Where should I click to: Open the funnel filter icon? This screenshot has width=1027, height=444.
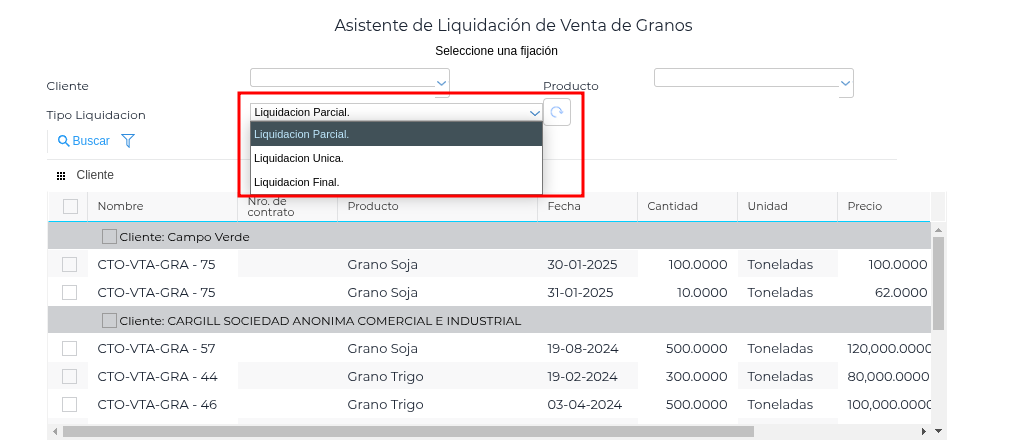coord(128,141)
